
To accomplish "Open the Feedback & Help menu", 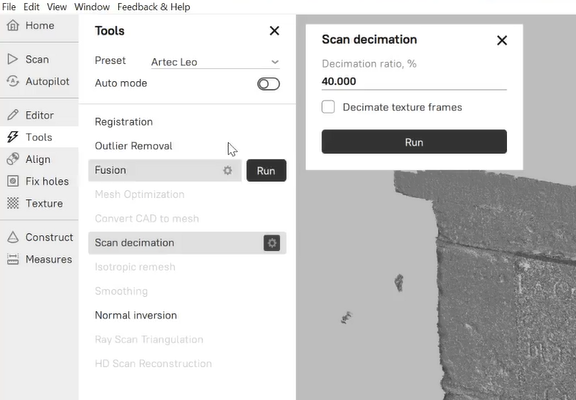I will 154,7.
